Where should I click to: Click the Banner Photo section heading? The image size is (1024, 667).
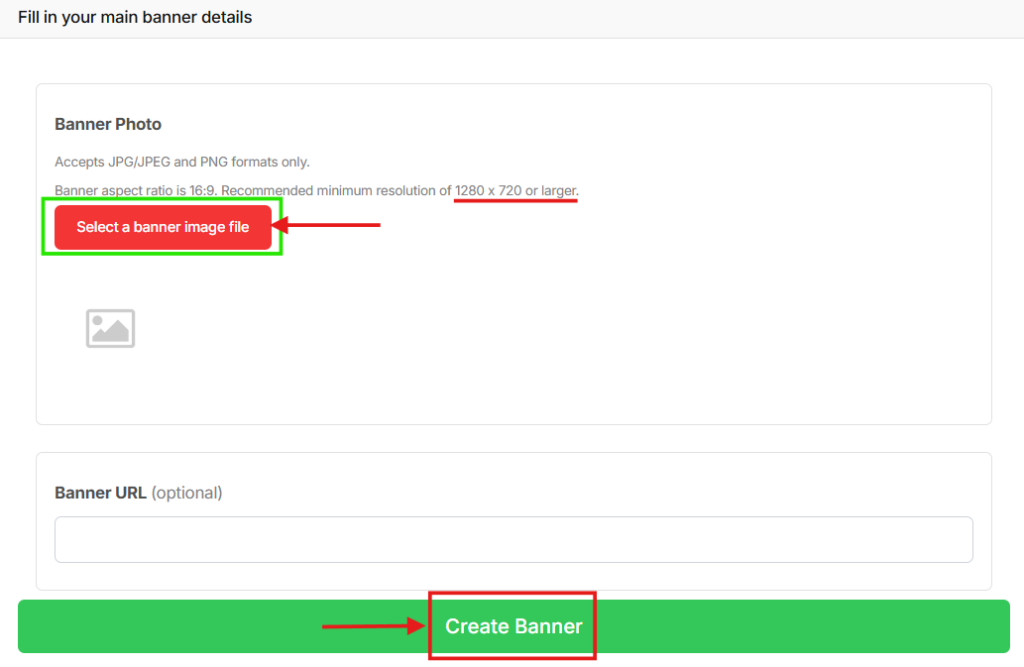(108, 124)
